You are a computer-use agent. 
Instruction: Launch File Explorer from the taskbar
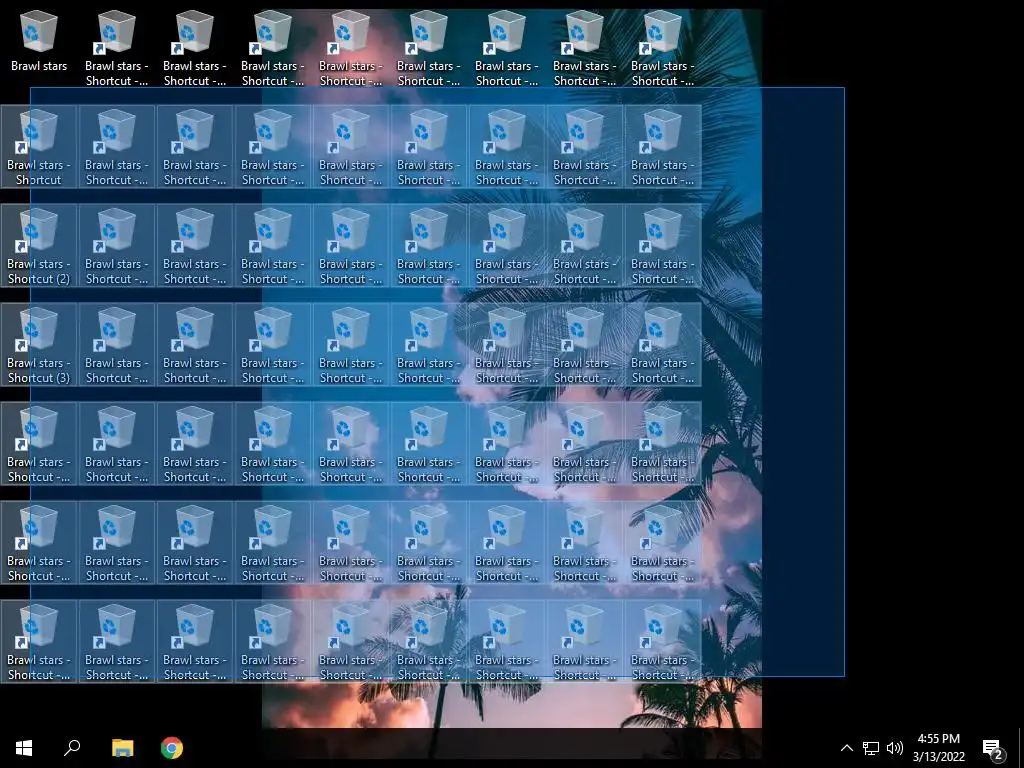pyautogui.click(x=122, y=748)
